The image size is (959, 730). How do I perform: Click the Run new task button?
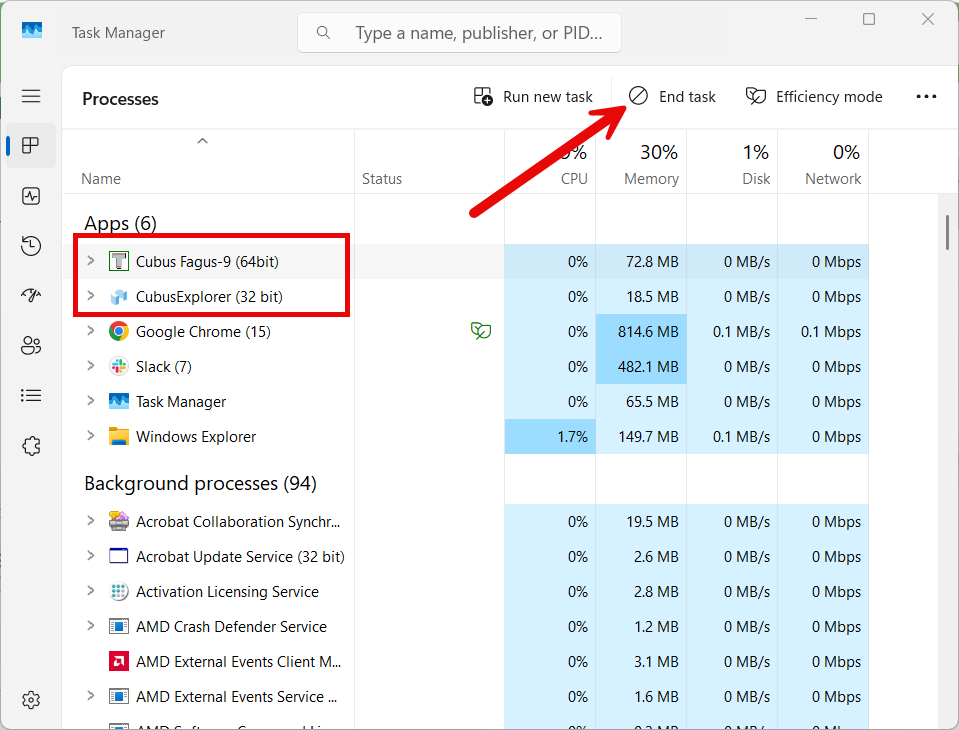[x=533, y=97]
